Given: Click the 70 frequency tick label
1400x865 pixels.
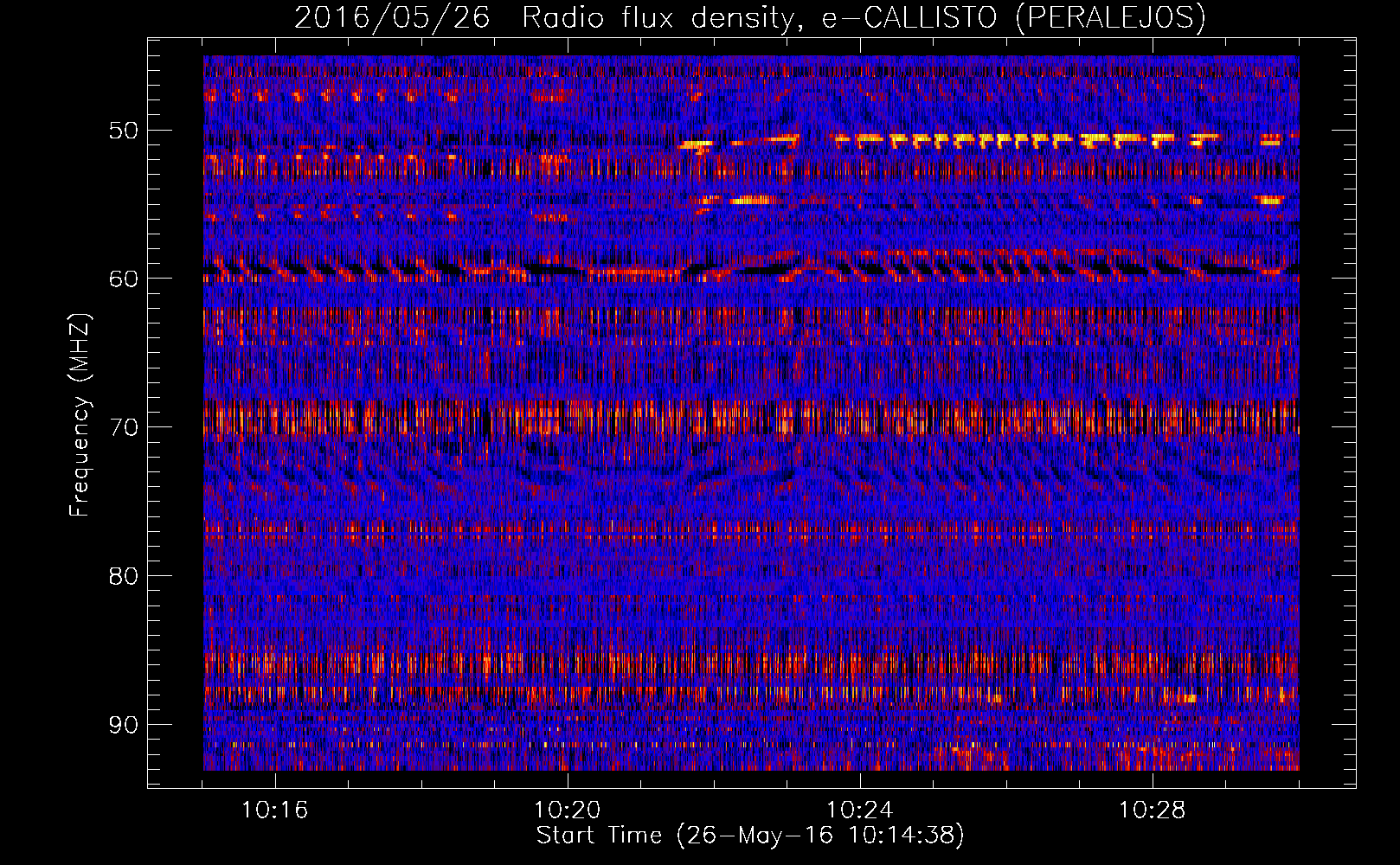Looking at the screenshot, I should pos(123,427).
